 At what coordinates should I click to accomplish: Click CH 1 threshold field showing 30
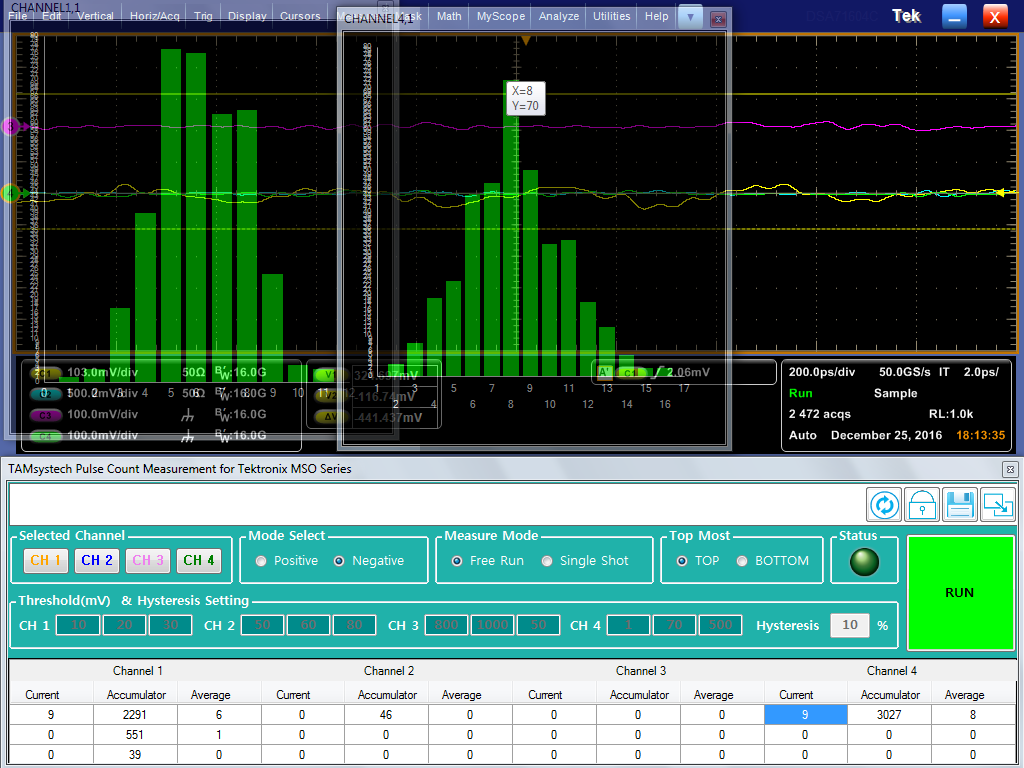(x=170, y=625)
